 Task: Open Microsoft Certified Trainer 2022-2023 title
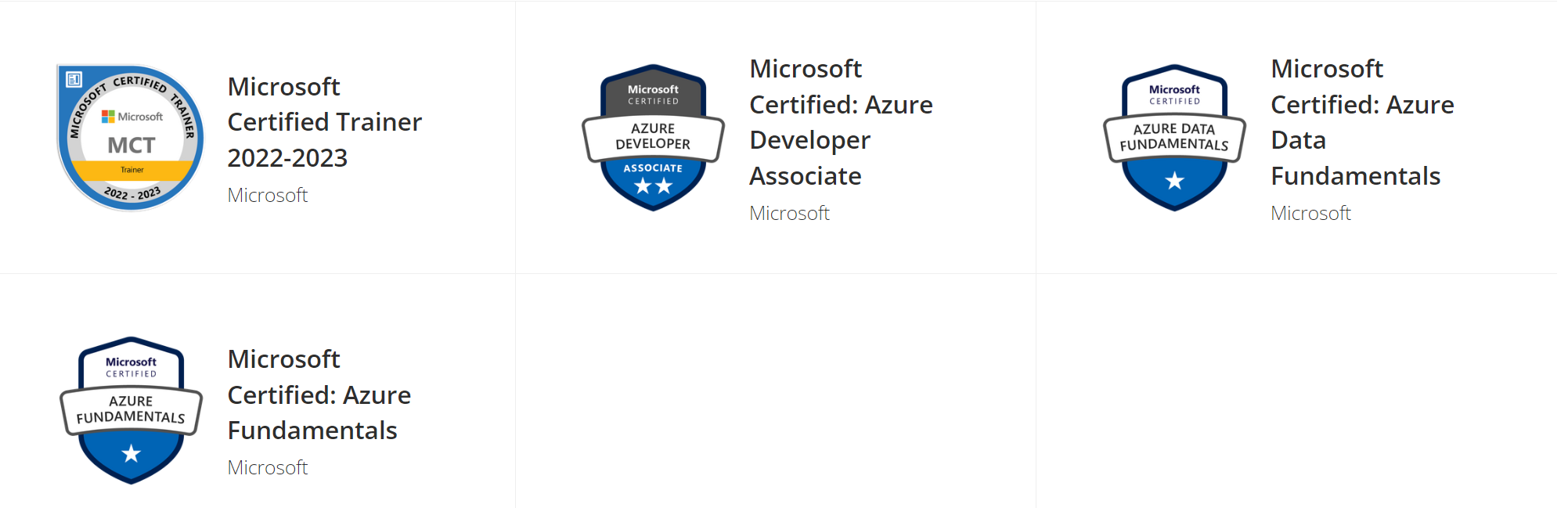[x=324, y=122]
